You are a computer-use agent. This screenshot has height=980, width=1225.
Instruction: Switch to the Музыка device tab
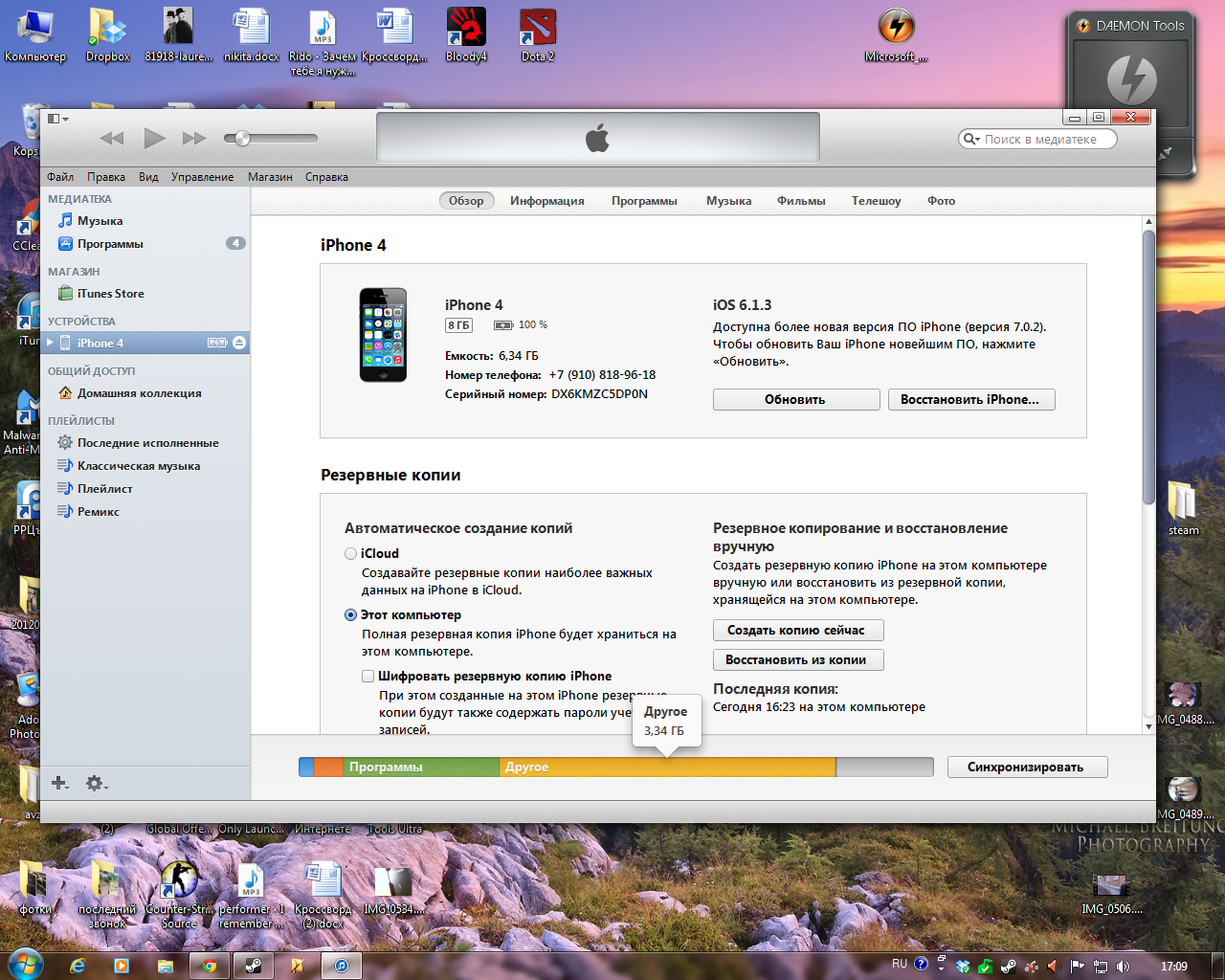click(x=728, y=200)
